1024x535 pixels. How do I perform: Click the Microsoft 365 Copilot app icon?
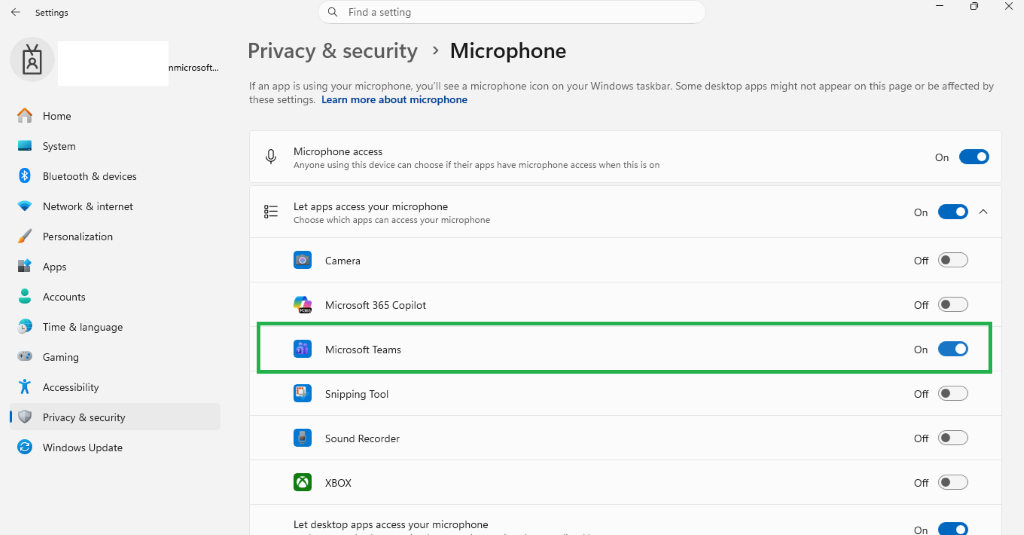point(302,304)
